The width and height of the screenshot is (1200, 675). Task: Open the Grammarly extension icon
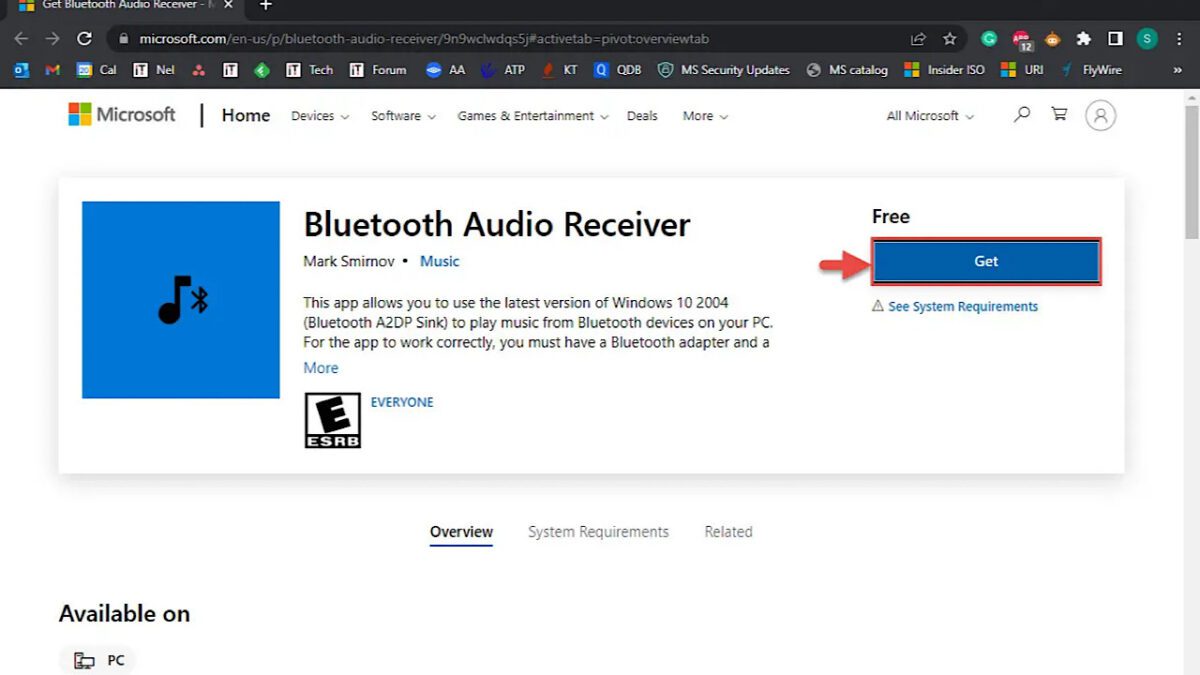tap(989, 39)
